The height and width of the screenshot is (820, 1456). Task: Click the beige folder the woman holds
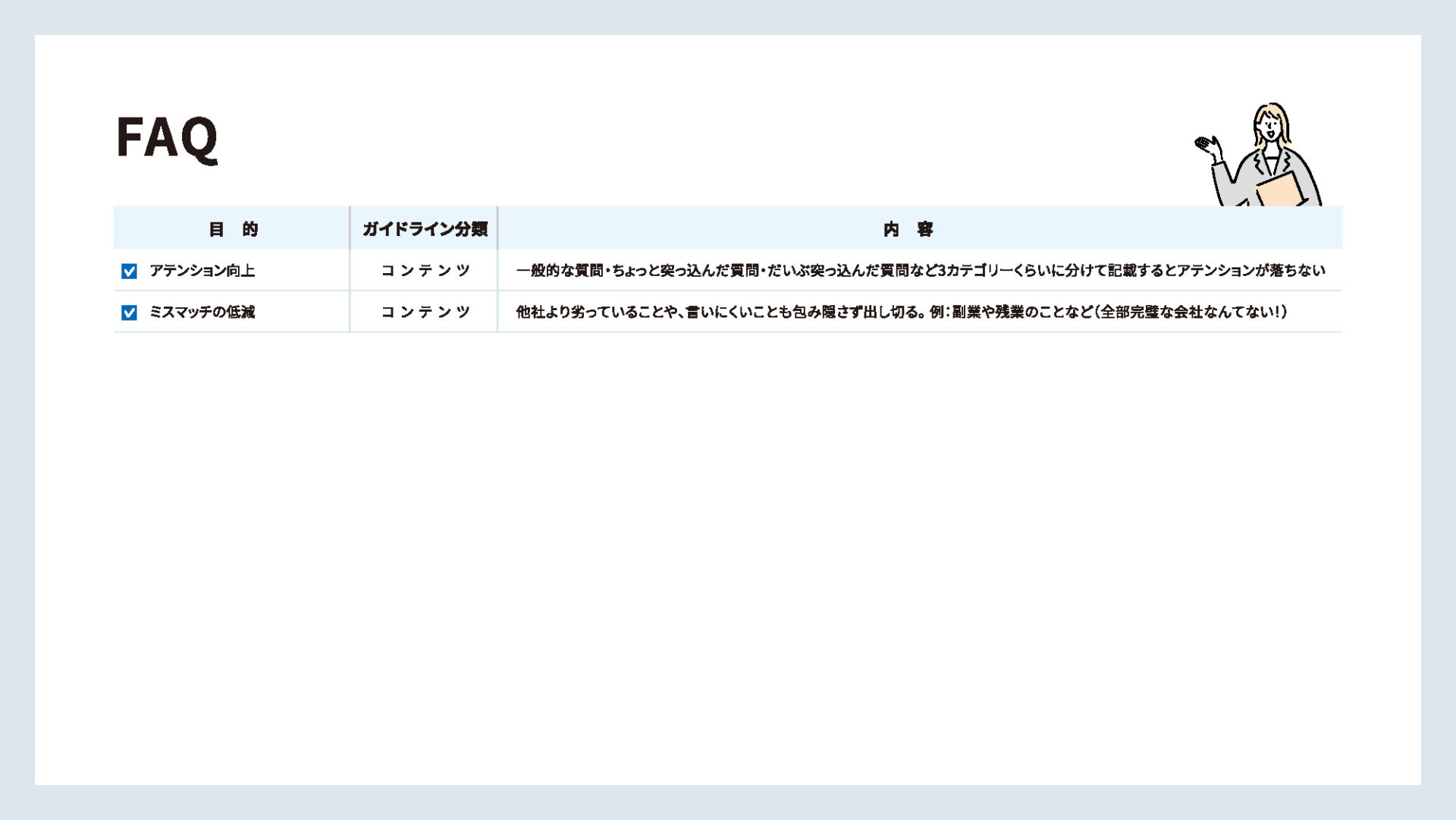coord(1280,190)
